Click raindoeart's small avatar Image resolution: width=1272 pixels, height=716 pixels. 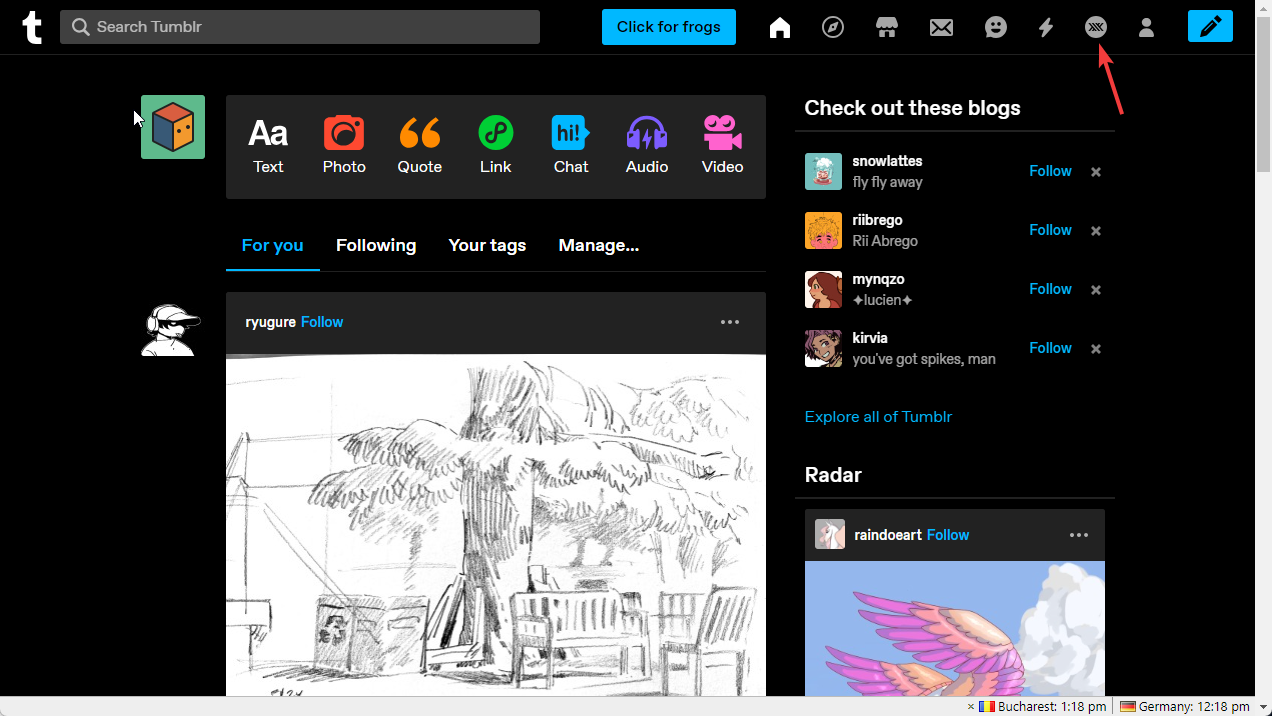(x=830, y=534)
